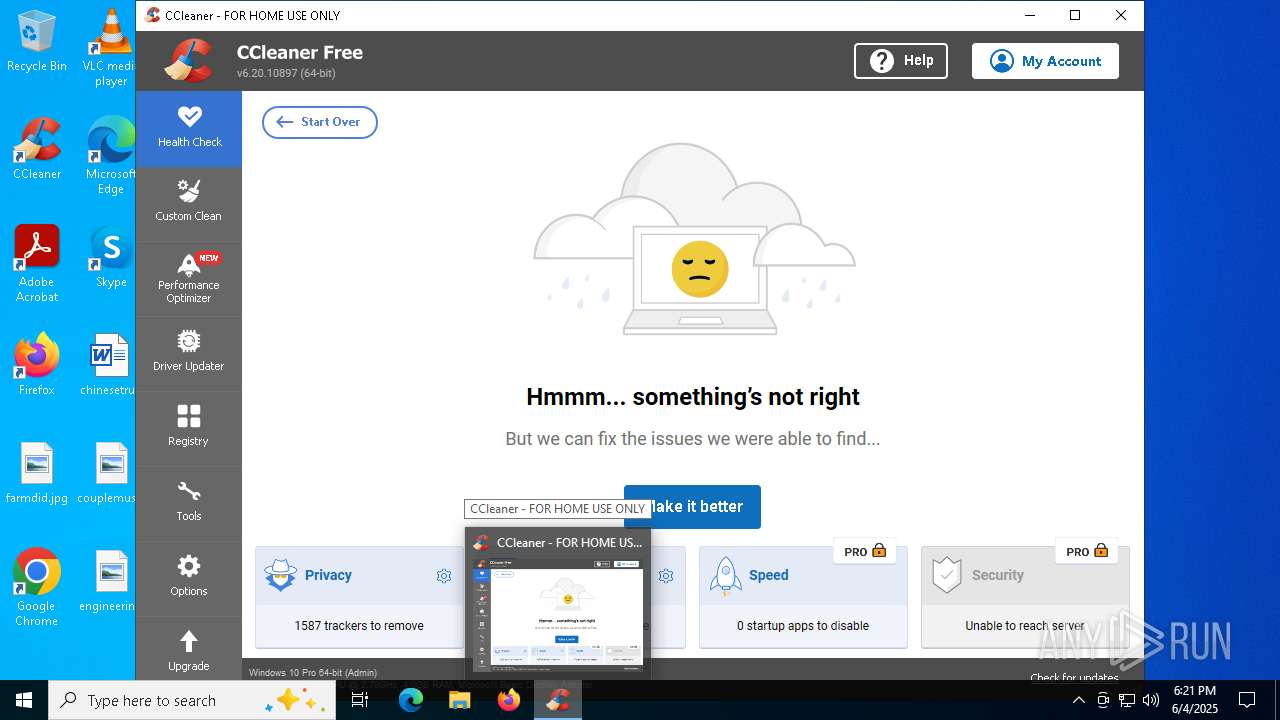Click the Privacy spy icon
The height and width of the screenshot is (720, 1280).
pyautogui.click(x=281, y=575)
